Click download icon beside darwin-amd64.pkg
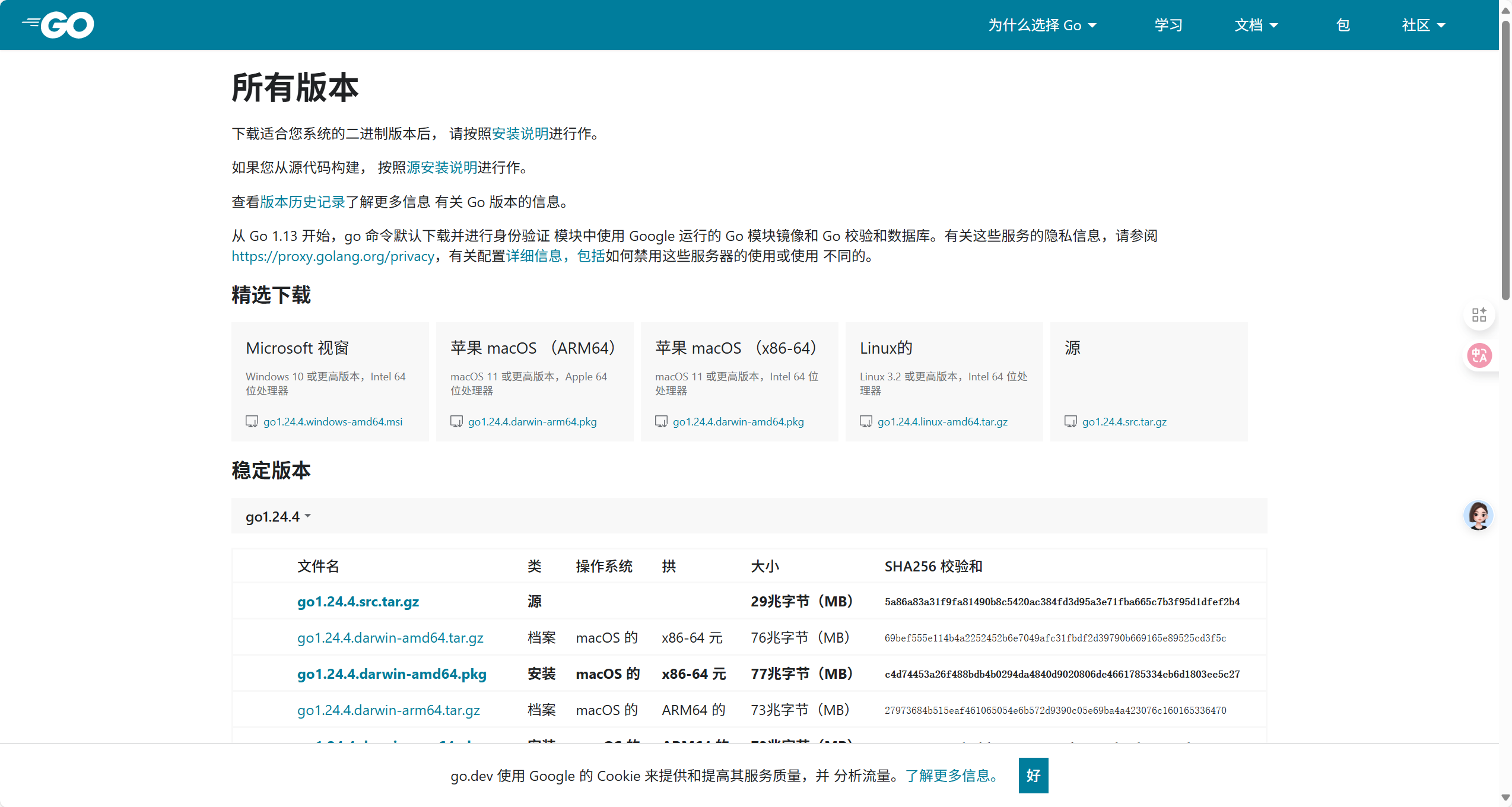The height and width of the screenshot is (807, 1512). click(661, 421)
